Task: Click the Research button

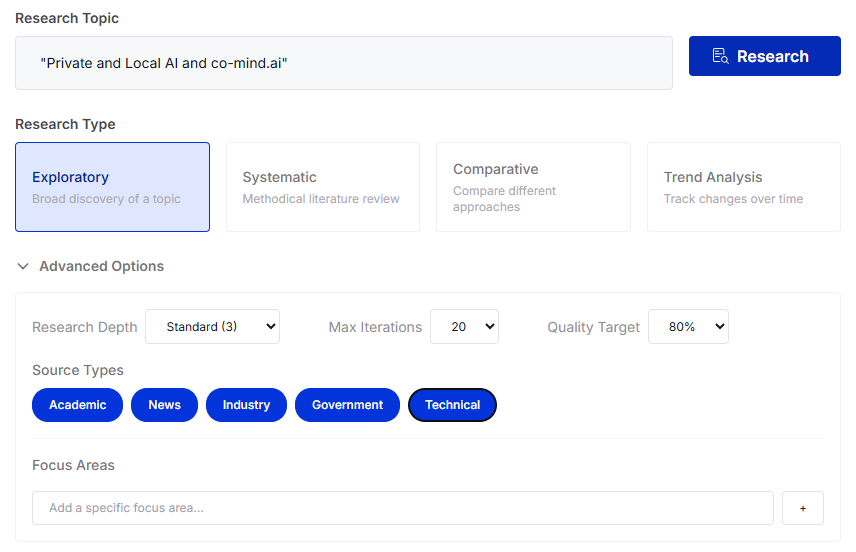Action: (x=764, y=56)
